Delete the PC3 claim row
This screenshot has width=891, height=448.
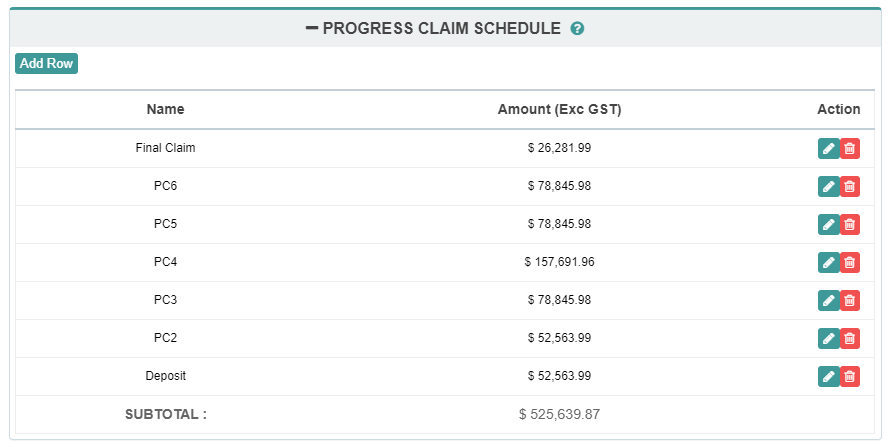[x=850, y=300]
